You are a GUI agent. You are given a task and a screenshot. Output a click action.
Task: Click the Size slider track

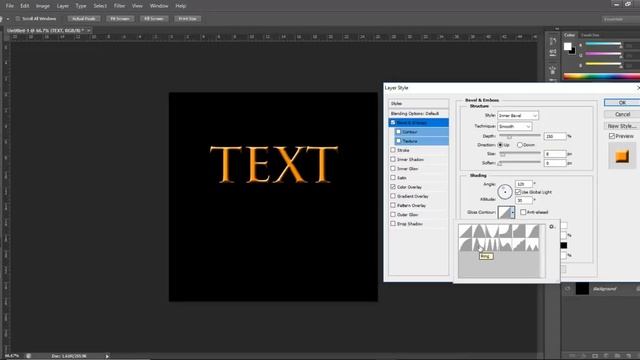[520, 153]
